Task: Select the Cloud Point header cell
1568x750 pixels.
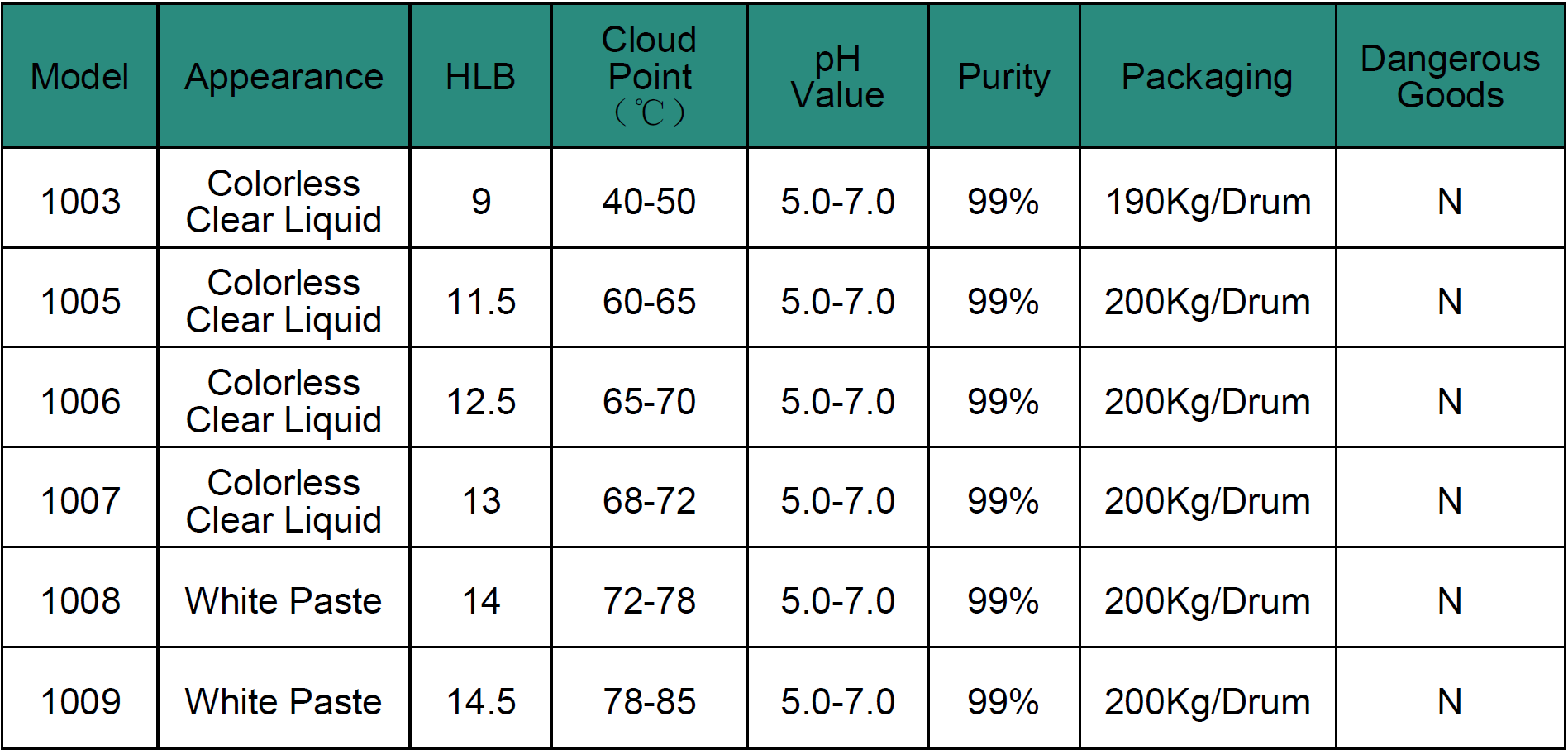Action: pyautogui.click(x=650, y=76)
